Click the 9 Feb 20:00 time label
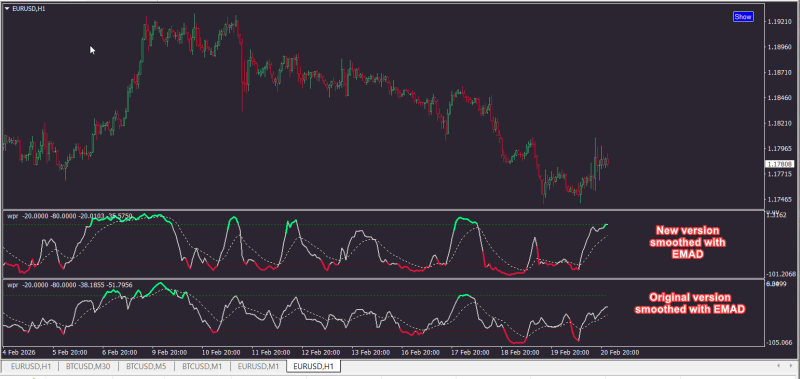 (170, 352)
